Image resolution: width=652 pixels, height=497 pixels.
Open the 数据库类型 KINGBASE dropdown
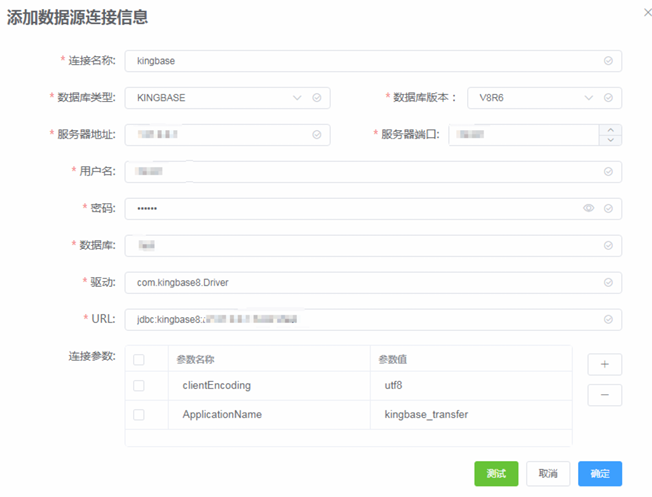(227, 98)
